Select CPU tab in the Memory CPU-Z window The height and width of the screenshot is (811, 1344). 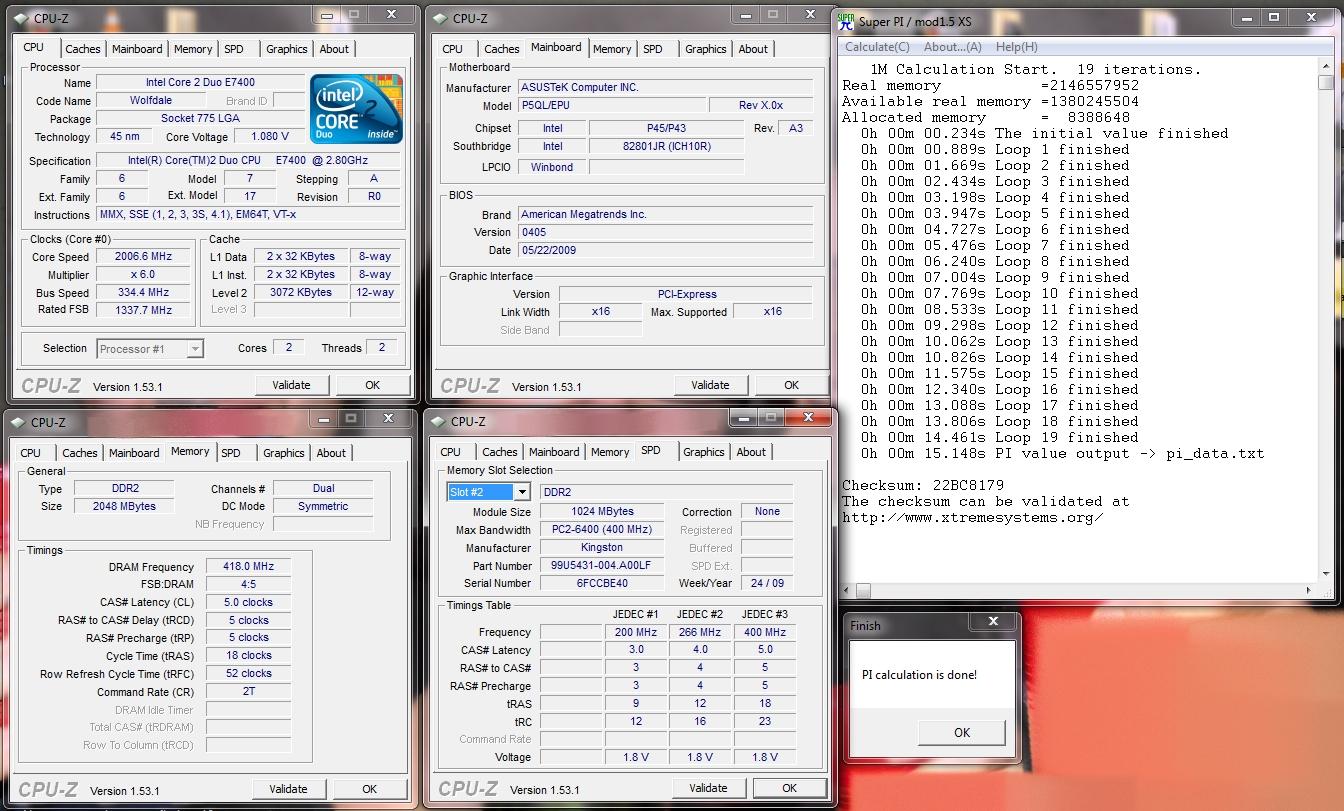point(31,453)
